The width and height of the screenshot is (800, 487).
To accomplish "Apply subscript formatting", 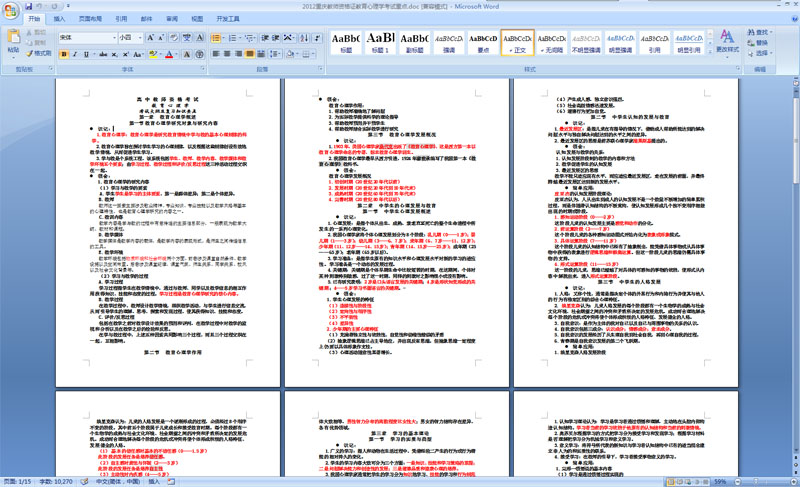I will coord(114,54).
